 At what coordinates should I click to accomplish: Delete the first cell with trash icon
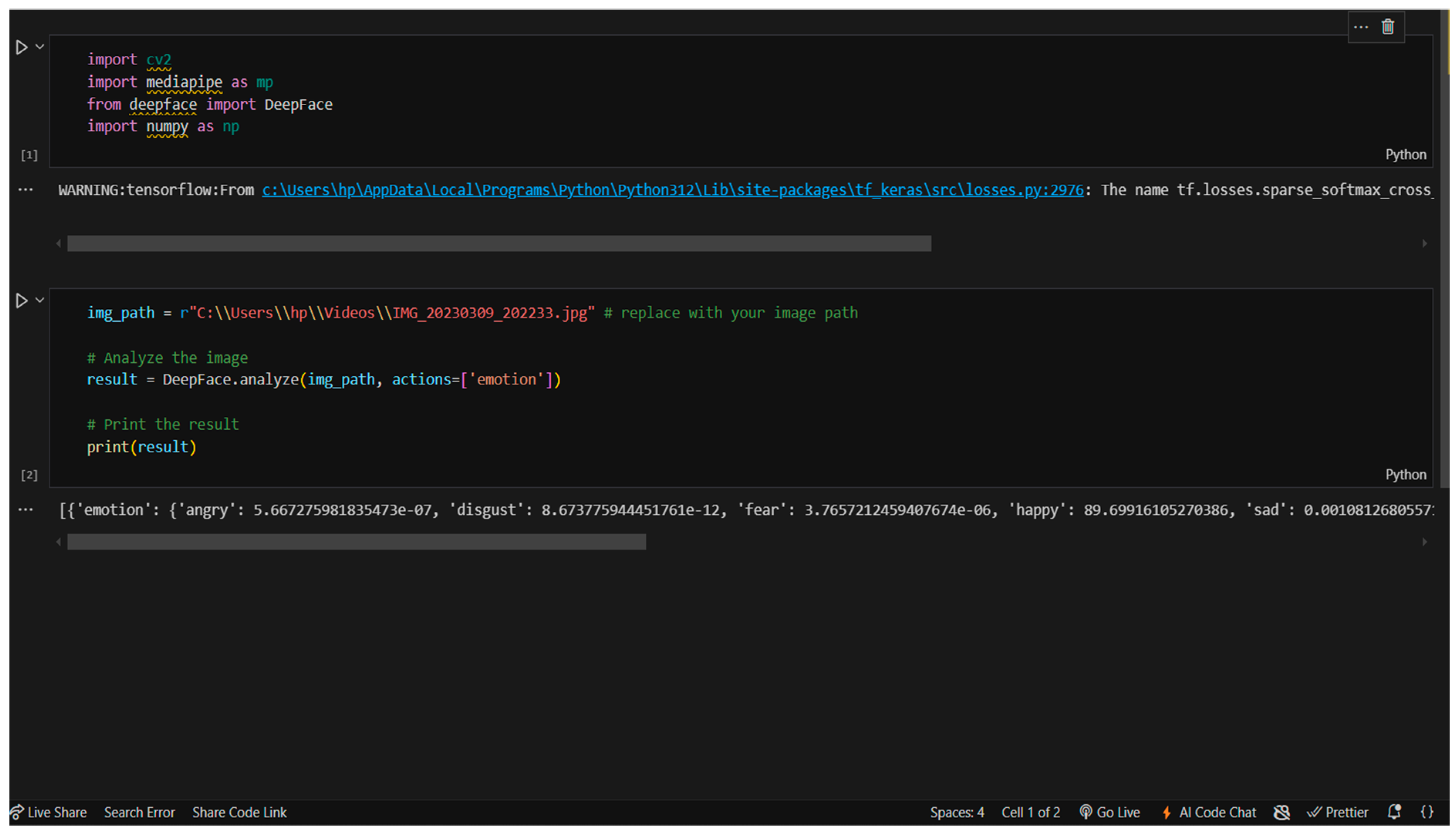coord(1387,27)
